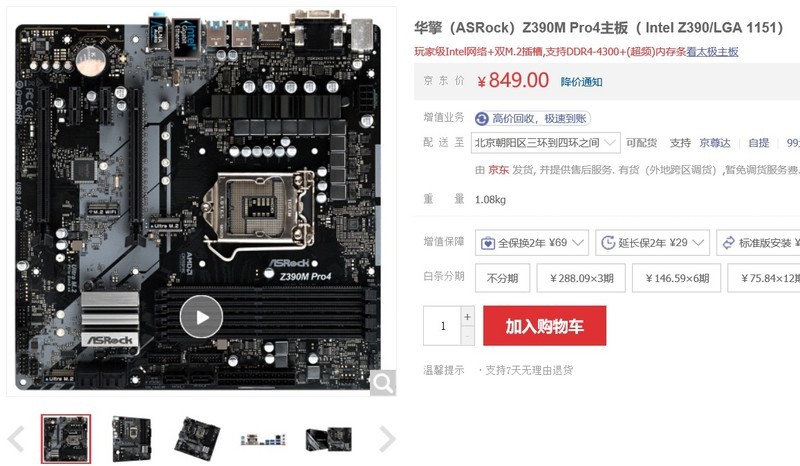Show next thumbnails with right arrow

point(387,439)
